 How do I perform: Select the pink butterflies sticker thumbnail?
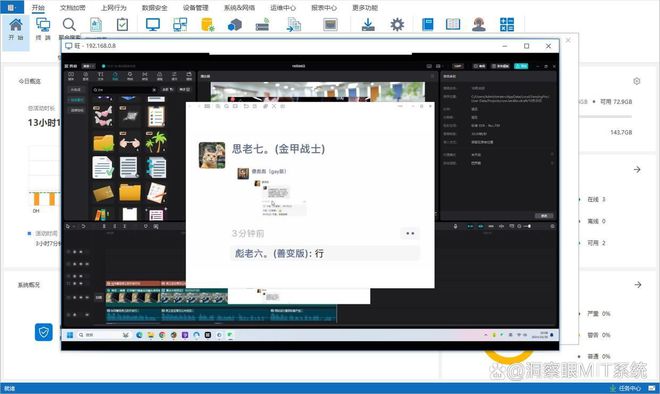pos(103,117)
